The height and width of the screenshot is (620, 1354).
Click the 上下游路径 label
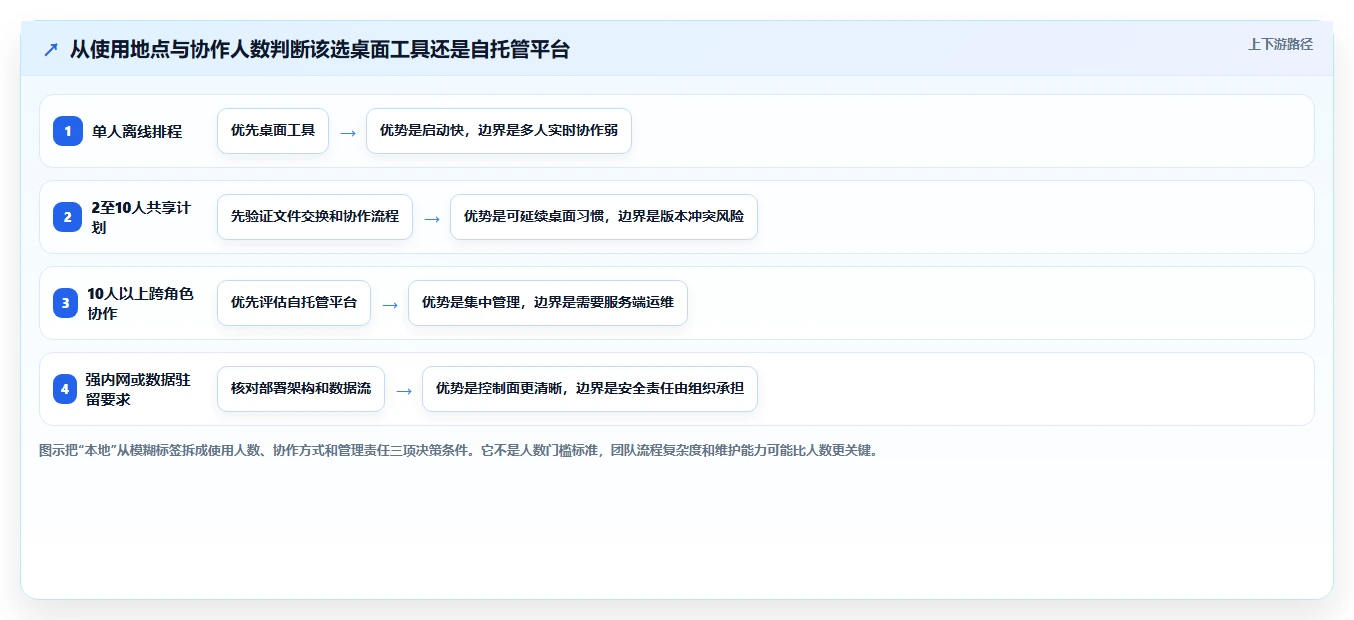1280,45
